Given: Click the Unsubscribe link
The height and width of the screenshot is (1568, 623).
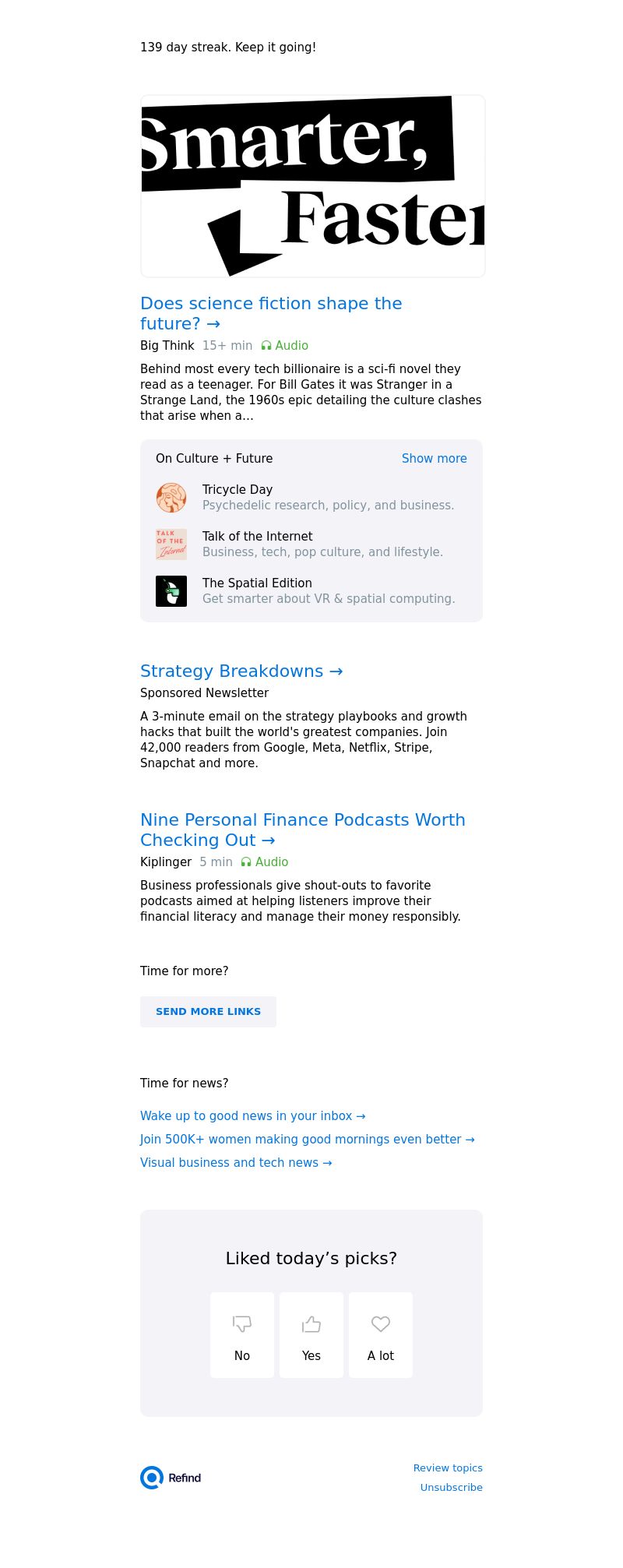Looking at the screenshot, I should click(451, 1488).
